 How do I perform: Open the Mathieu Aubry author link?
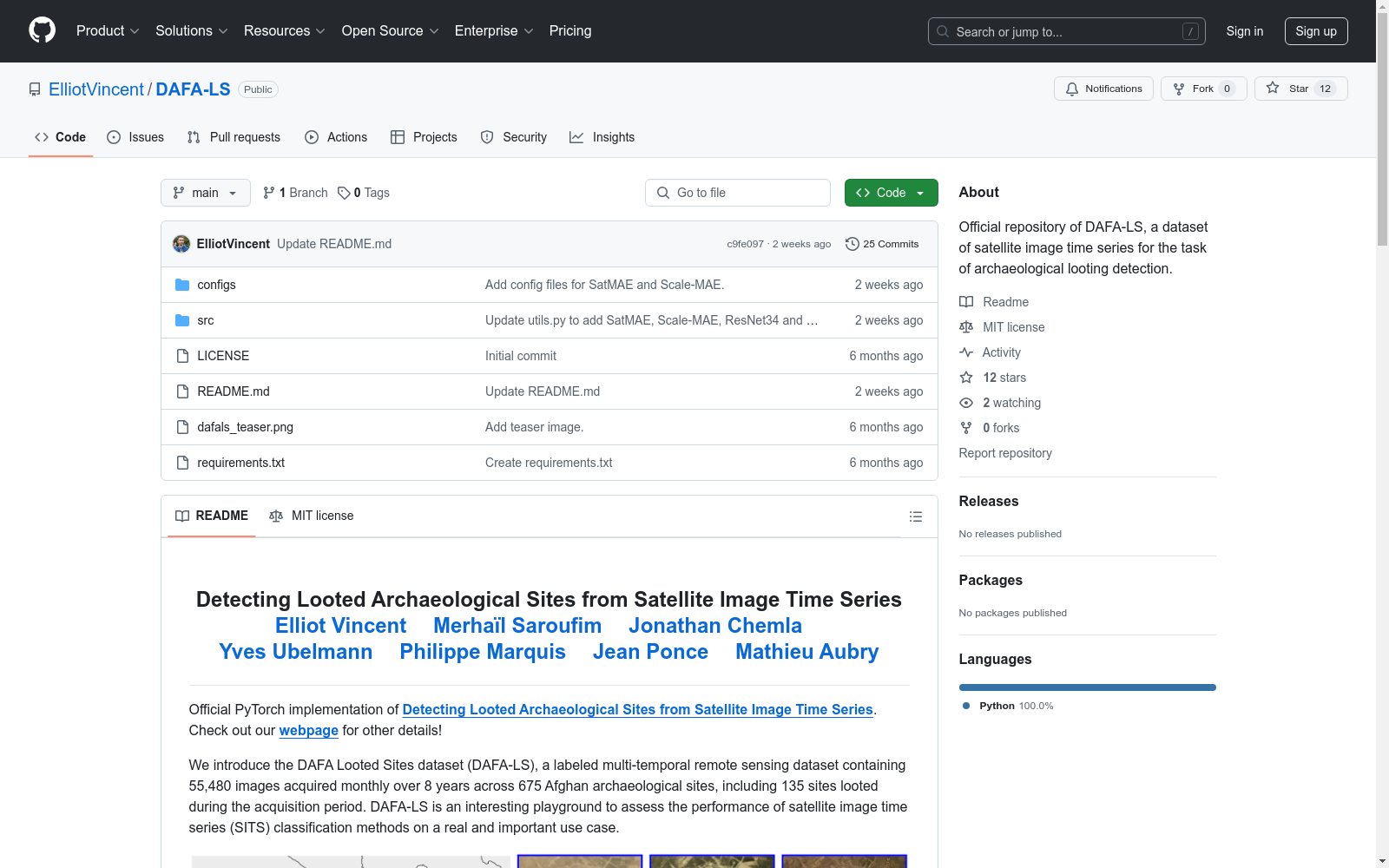[806, 652]
